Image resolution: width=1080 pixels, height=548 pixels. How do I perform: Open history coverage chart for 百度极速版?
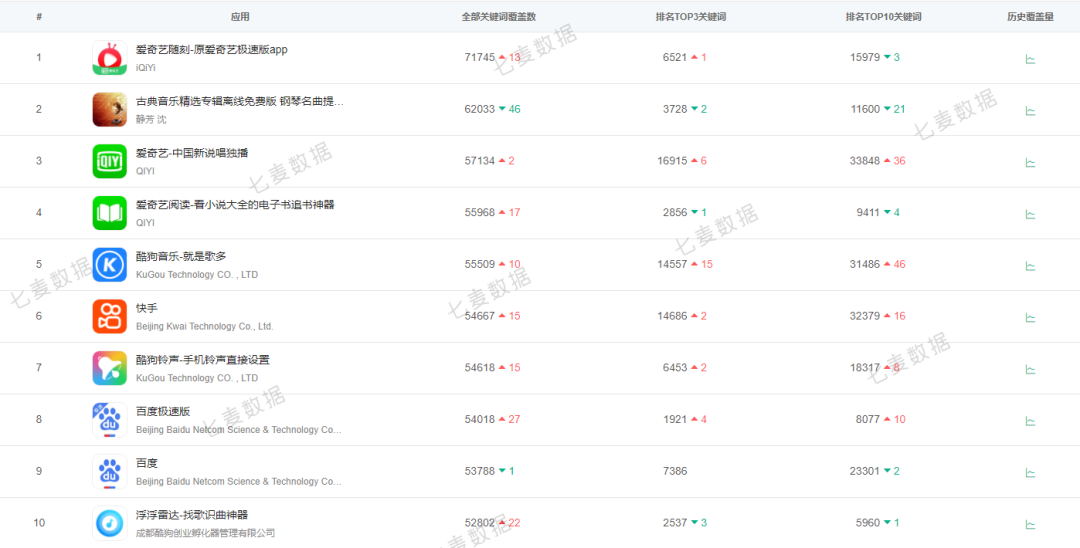tap(1030, 421)
